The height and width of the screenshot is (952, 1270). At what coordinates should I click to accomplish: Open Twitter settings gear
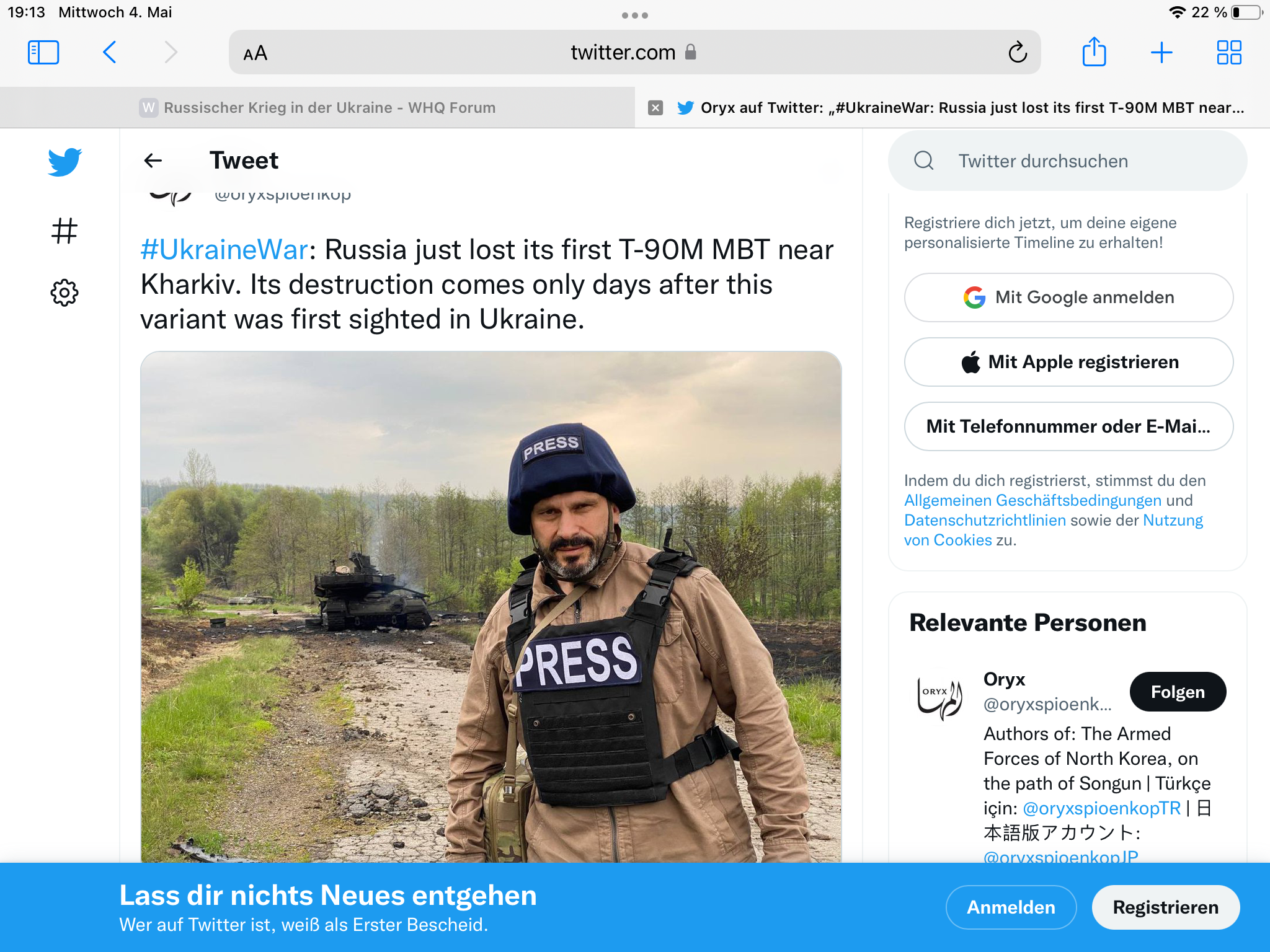pos(64,293)
